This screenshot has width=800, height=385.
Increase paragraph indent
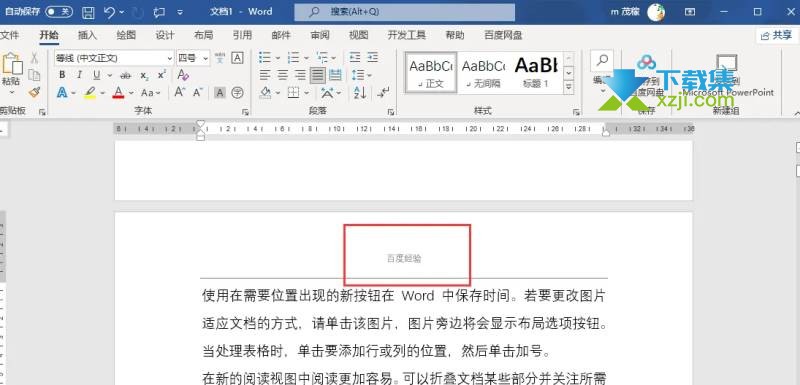[x=372, y=57]
